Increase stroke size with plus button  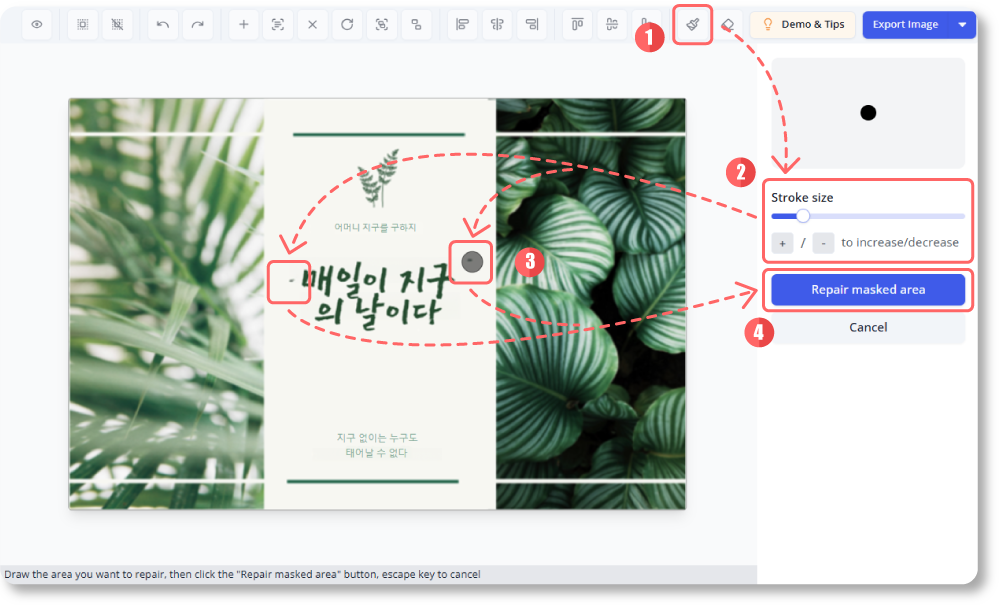(783, 243)
